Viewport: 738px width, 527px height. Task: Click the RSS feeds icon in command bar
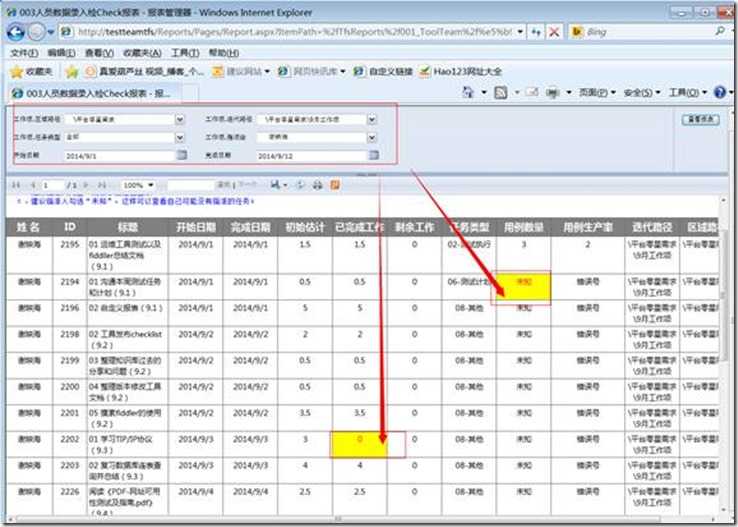tap(501, 92)
